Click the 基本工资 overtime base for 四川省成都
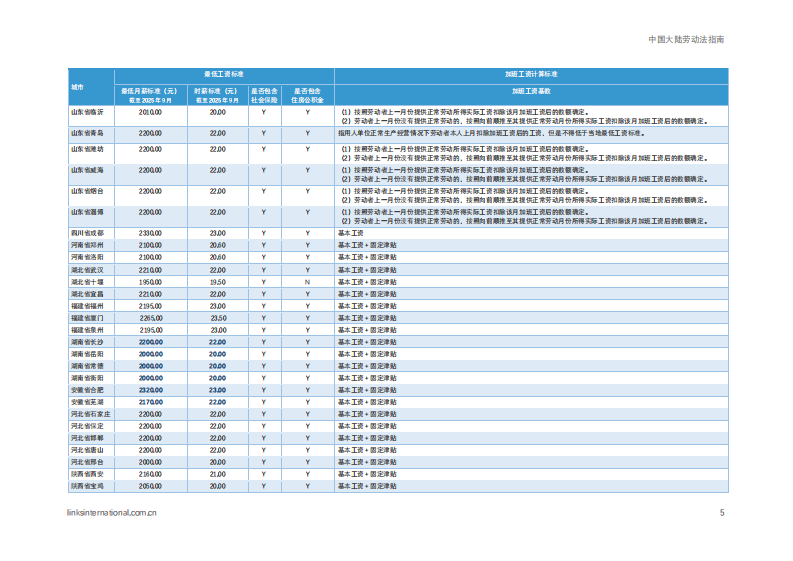 350,232
